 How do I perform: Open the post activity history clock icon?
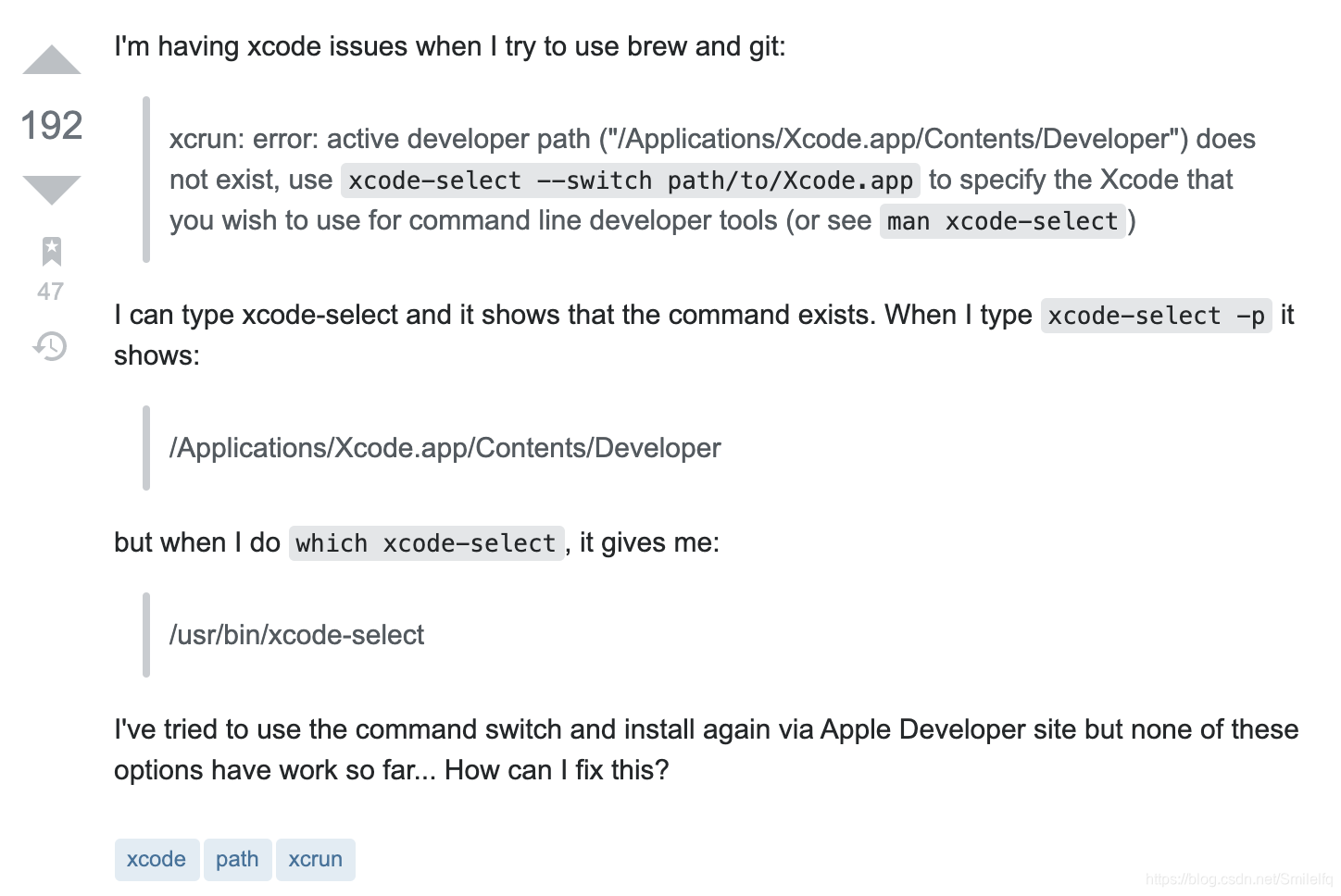[x=51, y=346]
